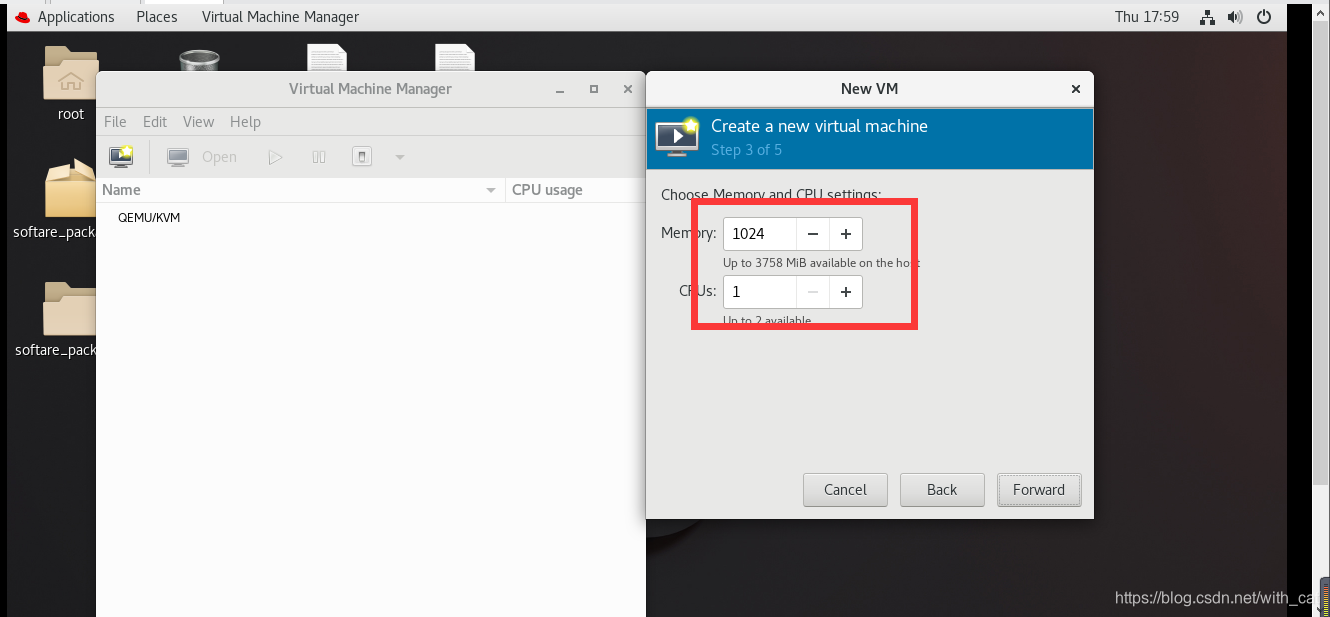1330x617 pixels.
Task: Click the clock showing Thu 17:59
Action: click(1147, 17)
